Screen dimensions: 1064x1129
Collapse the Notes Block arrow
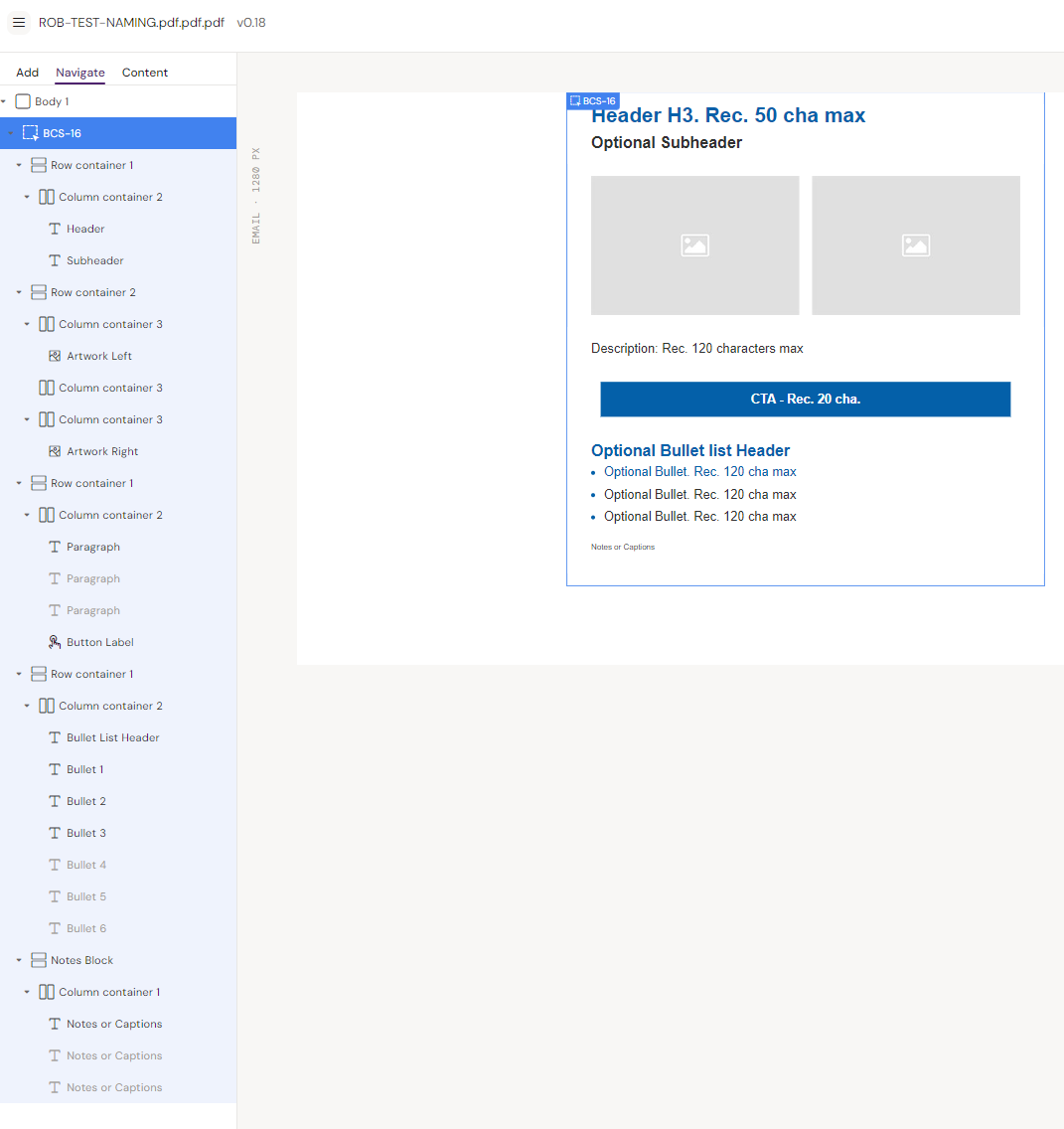pos(19,960)
